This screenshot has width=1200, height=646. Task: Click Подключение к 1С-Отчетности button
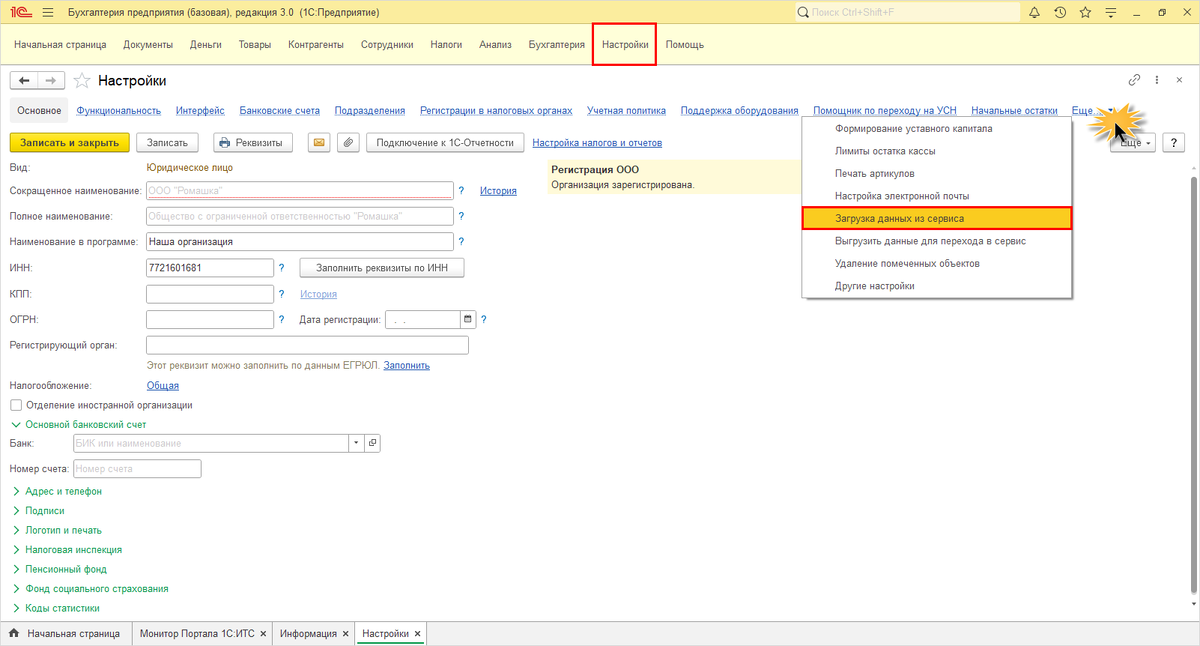pyautogui.click(x=446, y=143)
